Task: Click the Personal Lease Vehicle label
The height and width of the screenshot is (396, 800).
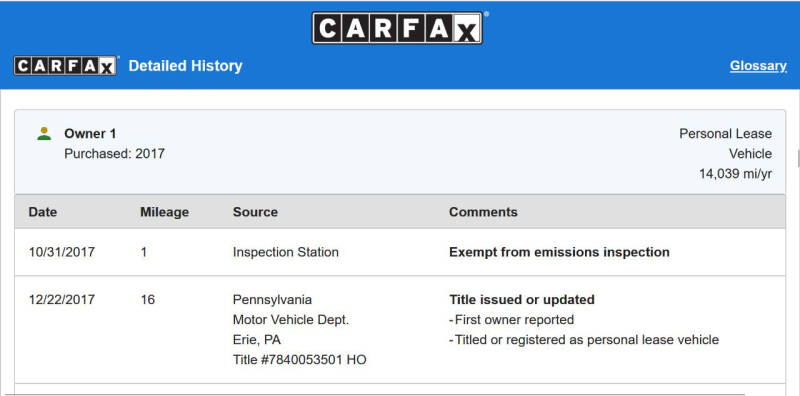Action: coord(726,143)
